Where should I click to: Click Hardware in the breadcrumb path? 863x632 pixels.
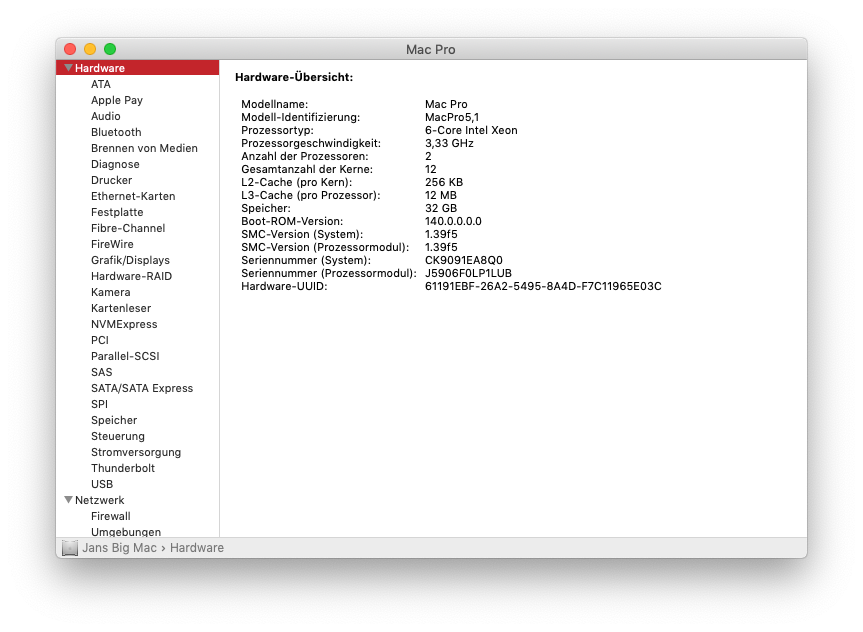pyautogui.click(x=196, y=547)
